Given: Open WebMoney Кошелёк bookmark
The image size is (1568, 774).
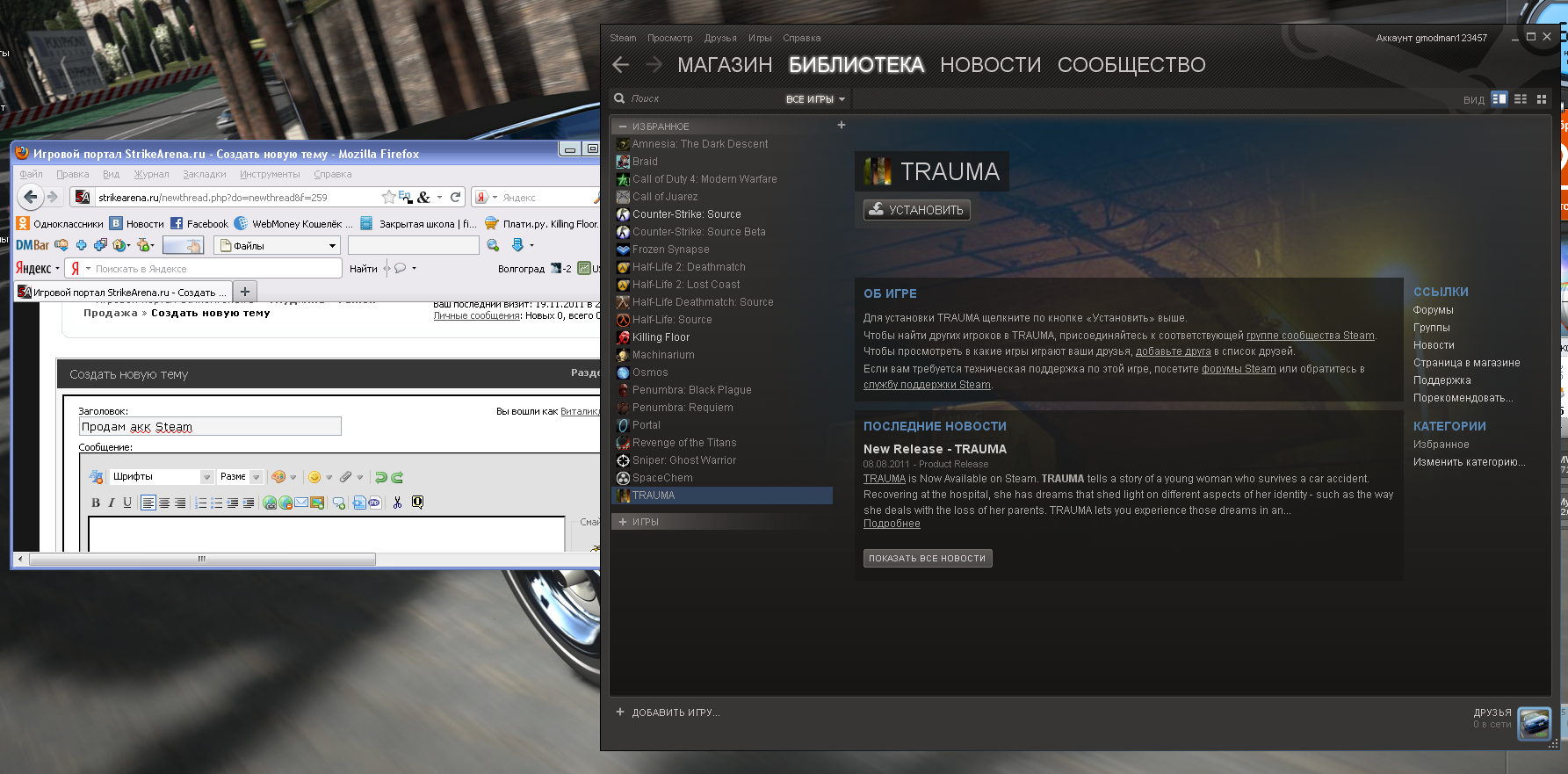Looking at the screenshot, I should point(293,224).
